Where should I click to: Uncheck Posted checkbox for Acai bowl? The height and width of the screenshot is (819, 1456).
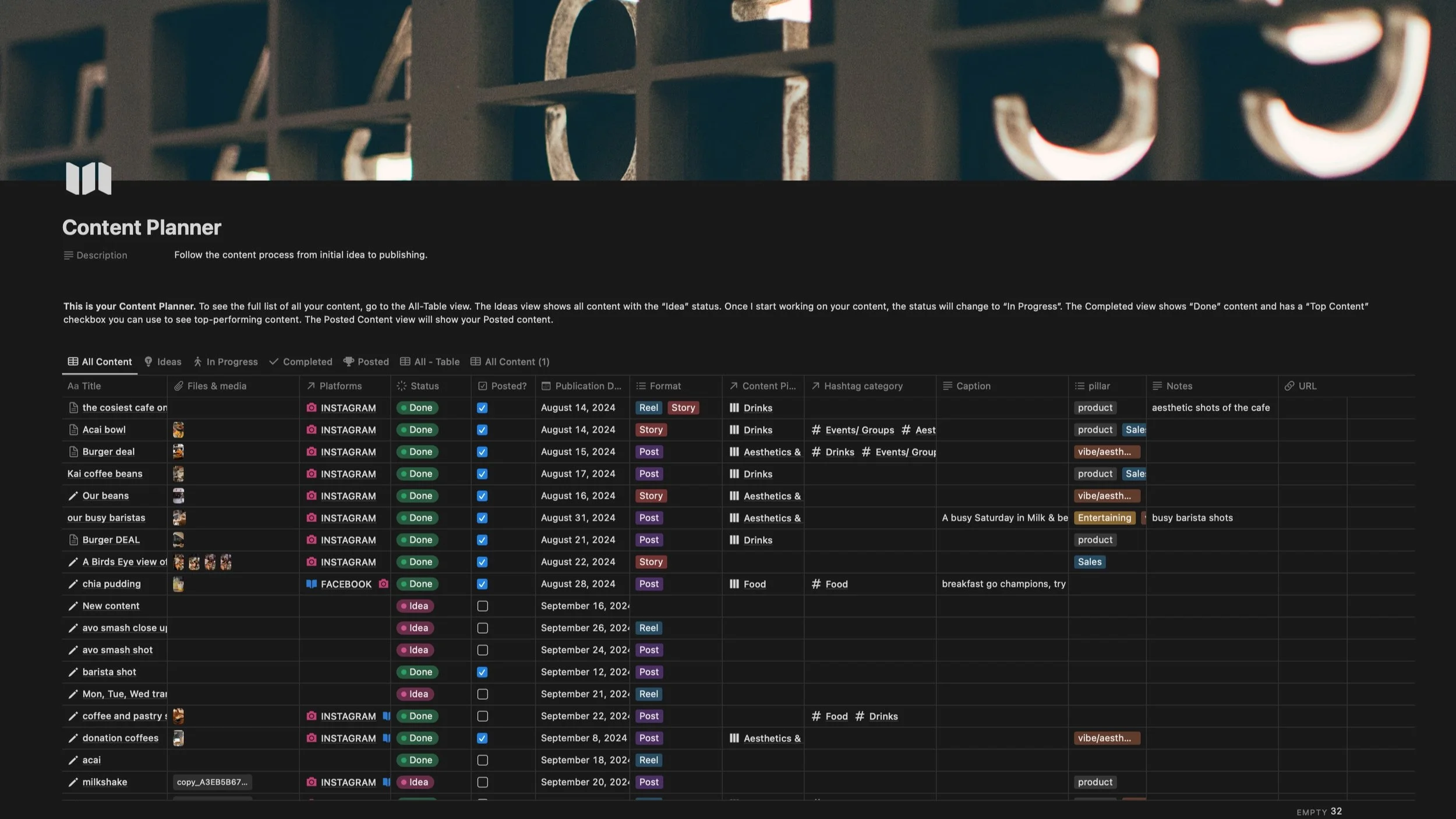(482, 430)
